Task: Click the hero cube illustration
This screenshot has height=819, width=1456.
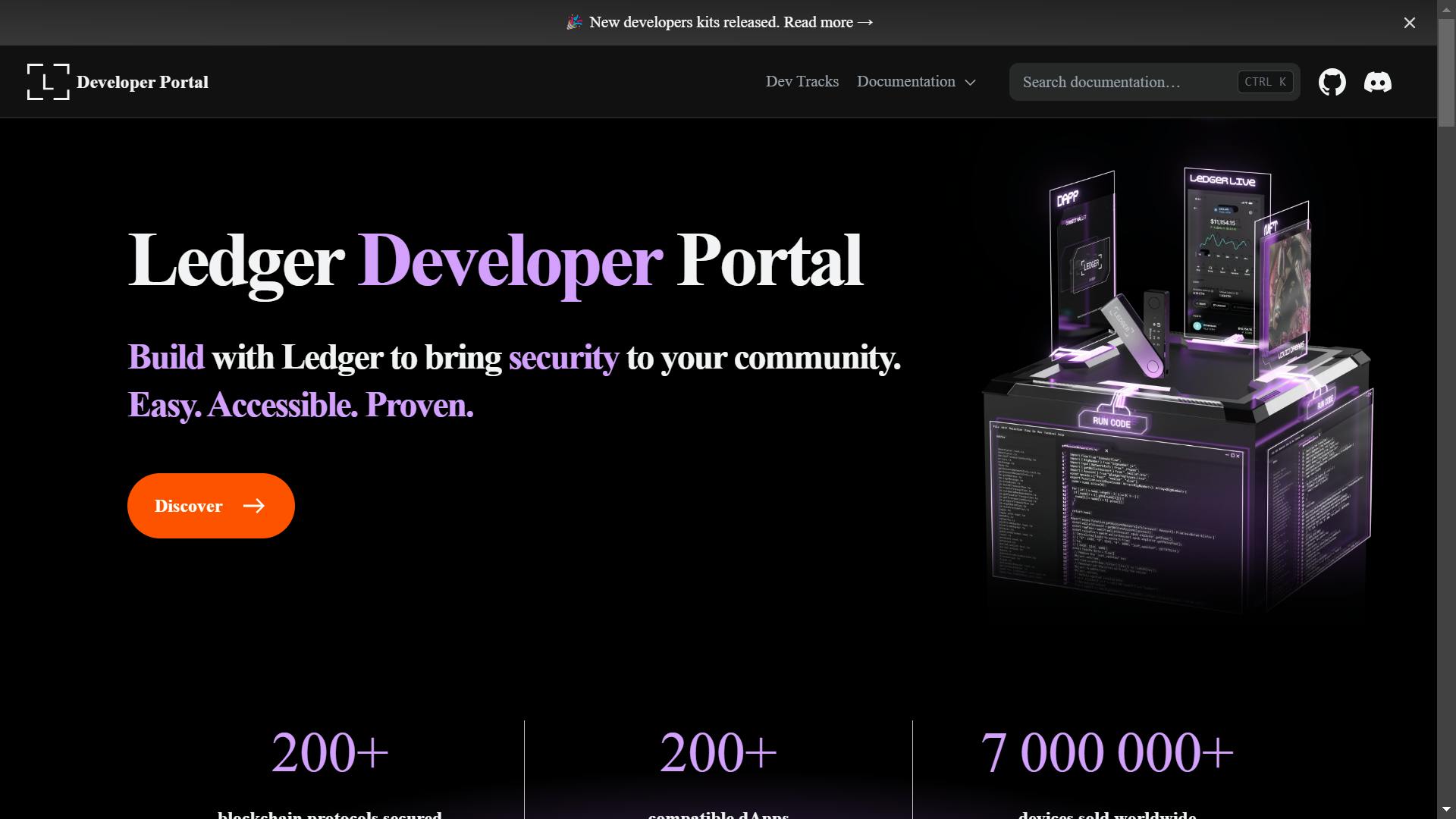Action: point(1178,391)
